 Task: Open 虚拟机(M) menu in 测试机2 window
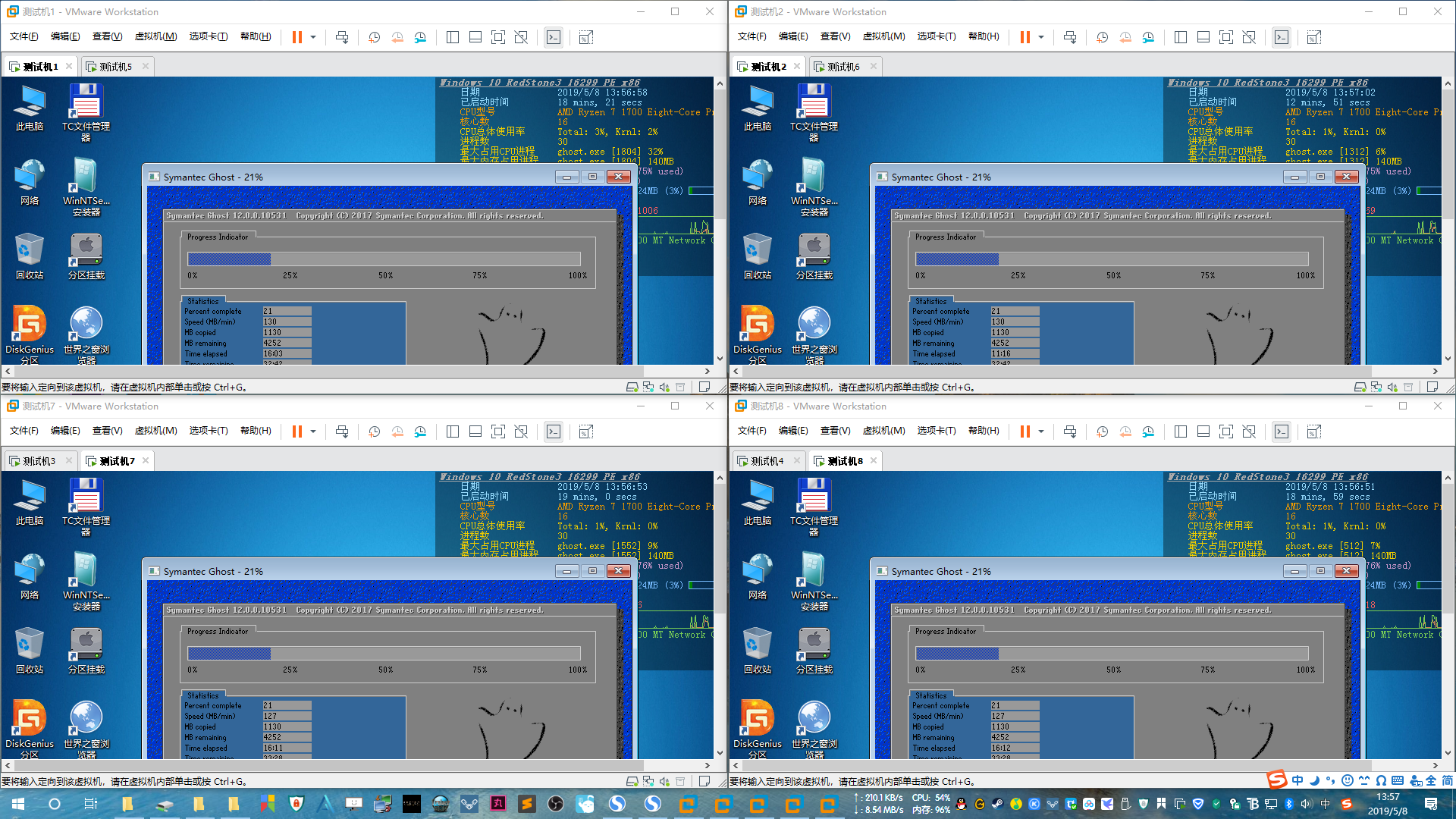pos(883,36)
